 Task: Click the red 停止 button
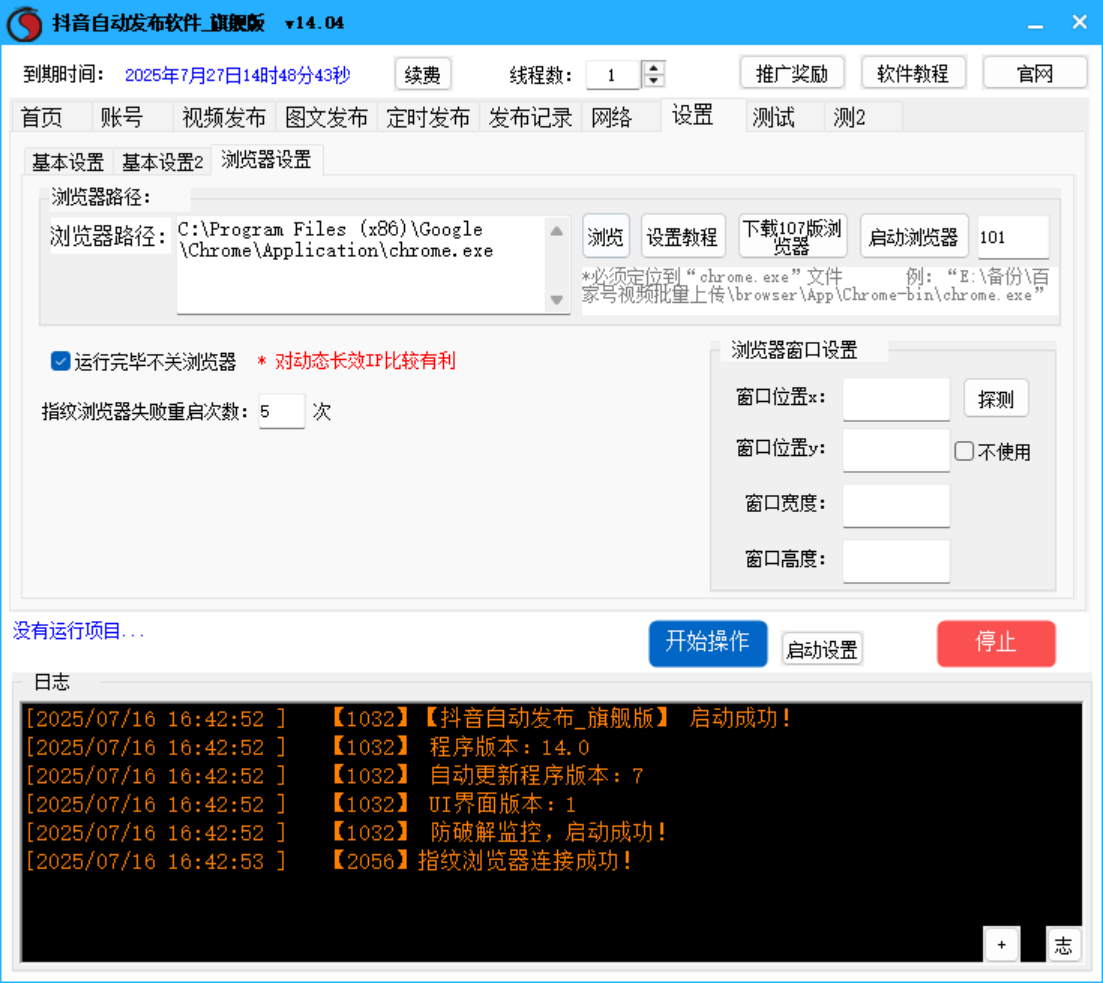[x=996, y=642]
